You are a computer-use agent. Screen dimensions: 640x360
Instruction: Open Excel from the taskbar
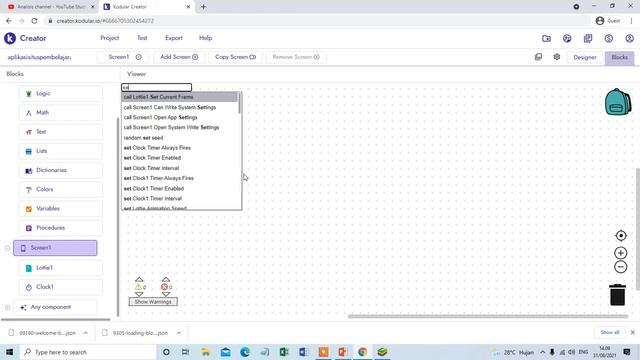[x=284, y=352]
